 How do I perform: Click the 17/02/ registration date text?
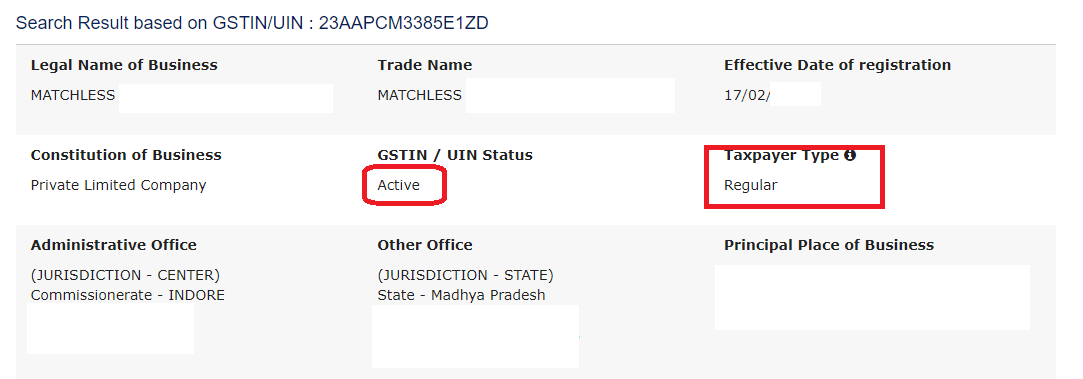(747, 95)
